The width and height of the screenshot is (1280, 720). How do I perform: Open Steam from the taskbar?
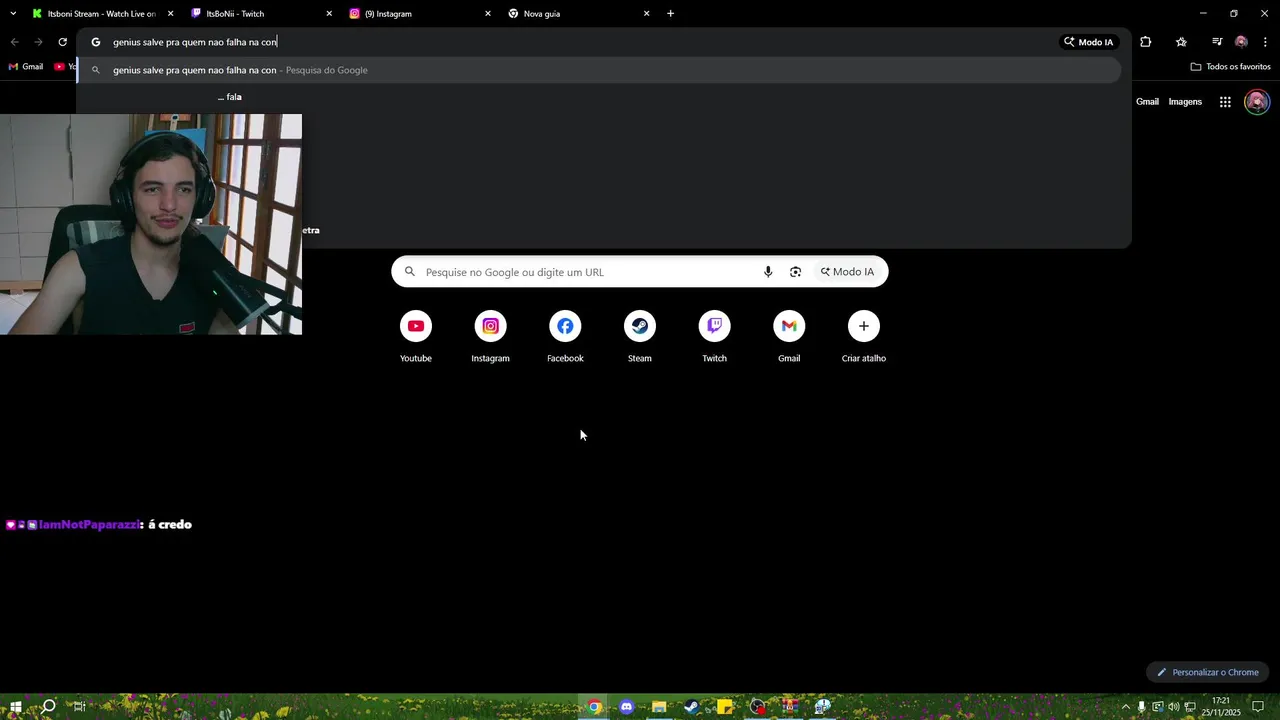(691, 707)
